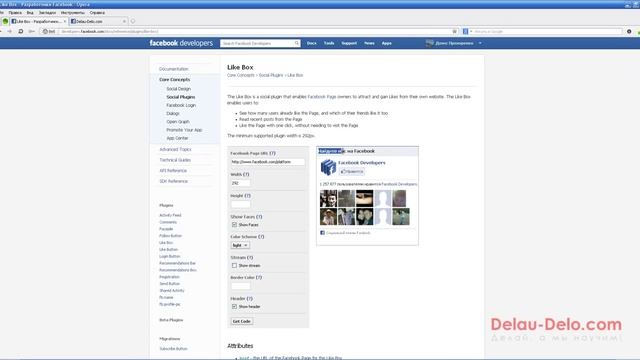Viewport: 640px width, 360px height.
Task: Open App Center in the sidebar
Action: tap(177, 138)
